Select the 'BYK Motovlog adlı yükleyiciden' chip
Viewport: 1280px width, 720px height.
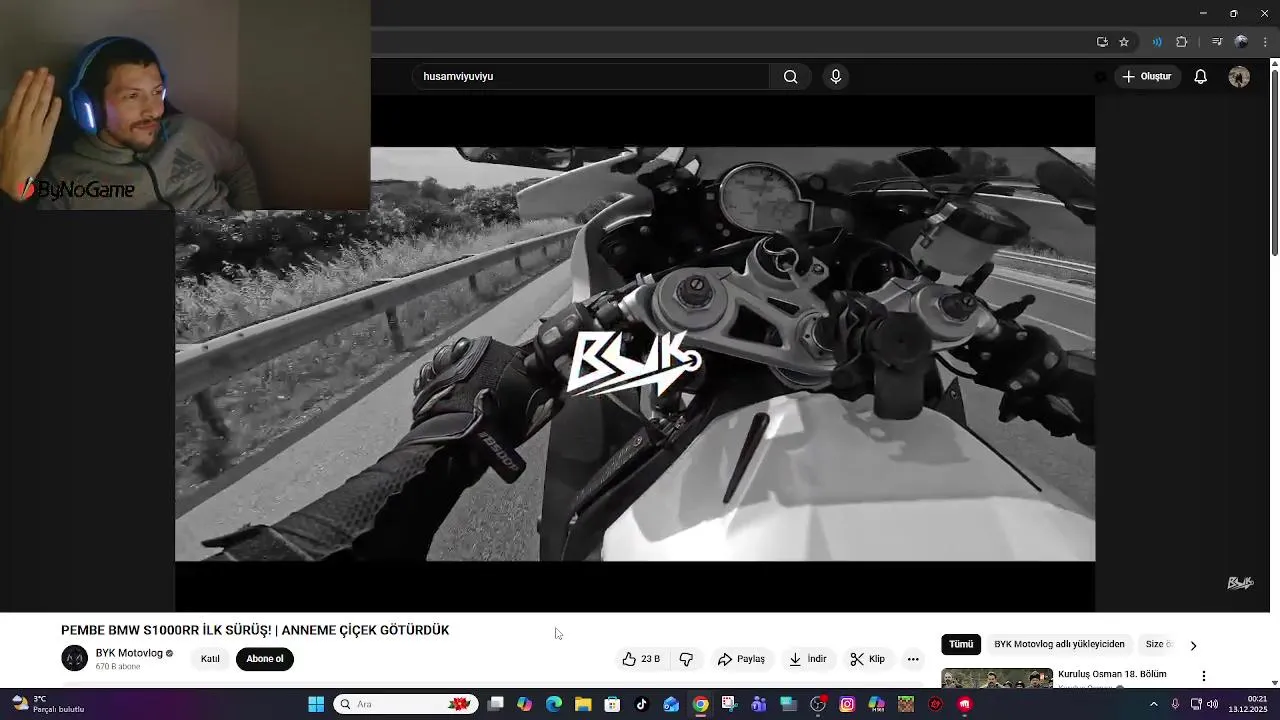point(1059,645)
